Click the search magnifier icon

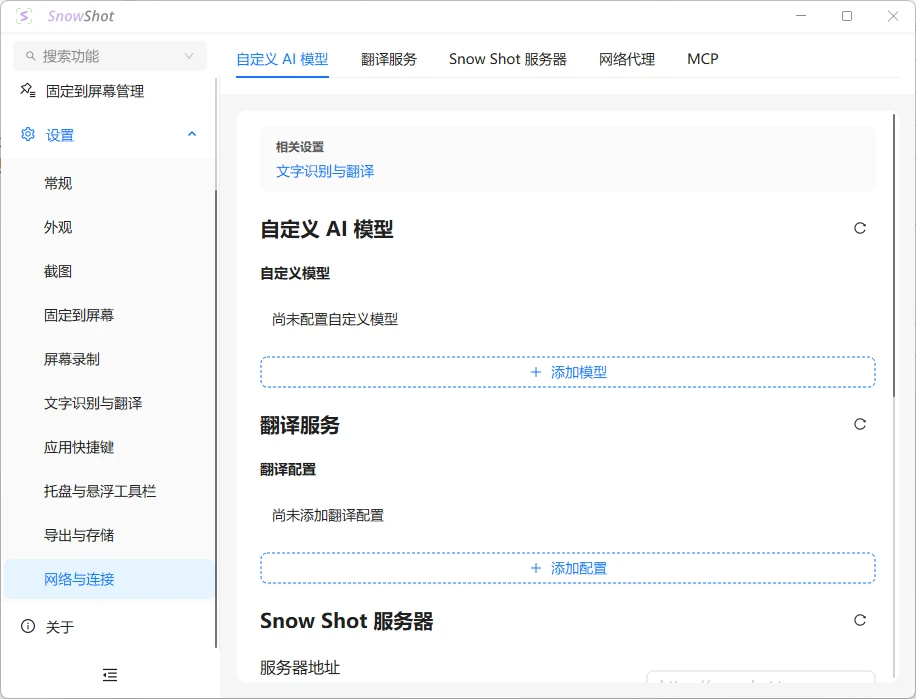point(30,56)
